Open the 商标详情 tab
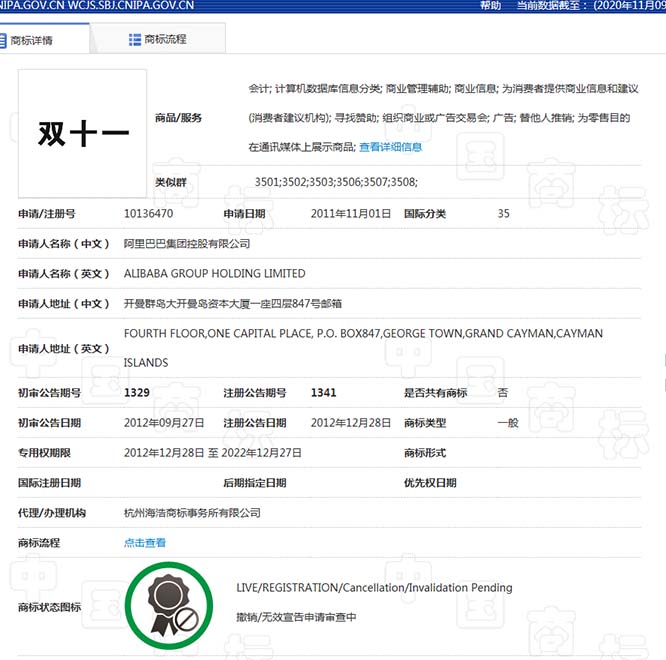Image resolution: width=666 pixels, height=660 pixels. [x=43, y=39]
